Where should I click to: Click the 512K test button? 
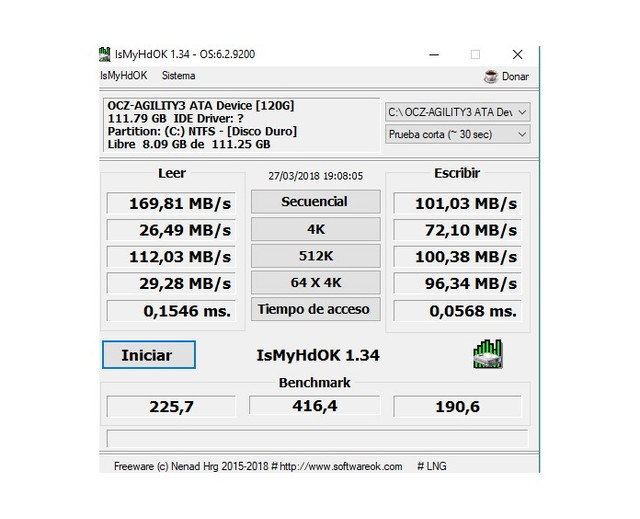point(316,256)
